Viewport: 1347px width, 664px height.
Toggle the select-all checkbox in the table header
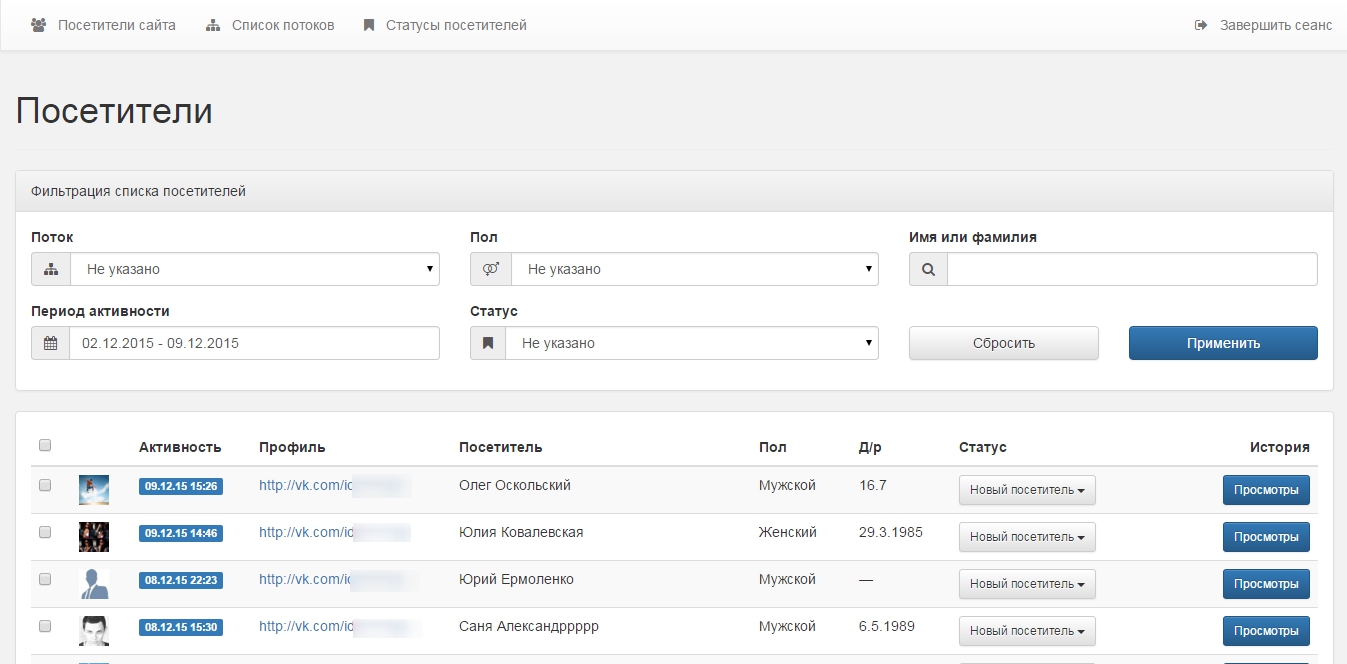point(45,446)
